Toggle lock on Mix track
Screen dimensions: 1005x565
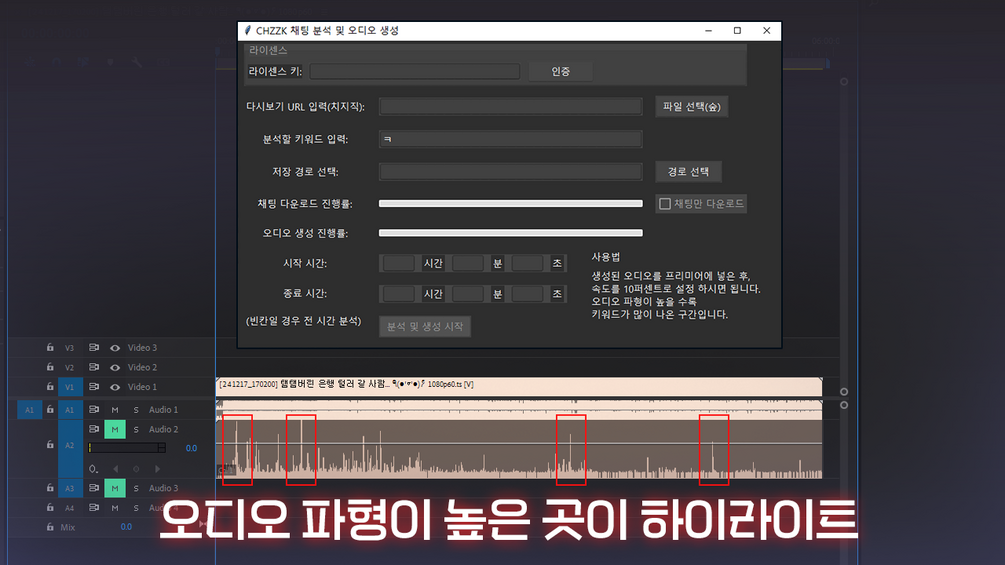(x=50, y=527)
